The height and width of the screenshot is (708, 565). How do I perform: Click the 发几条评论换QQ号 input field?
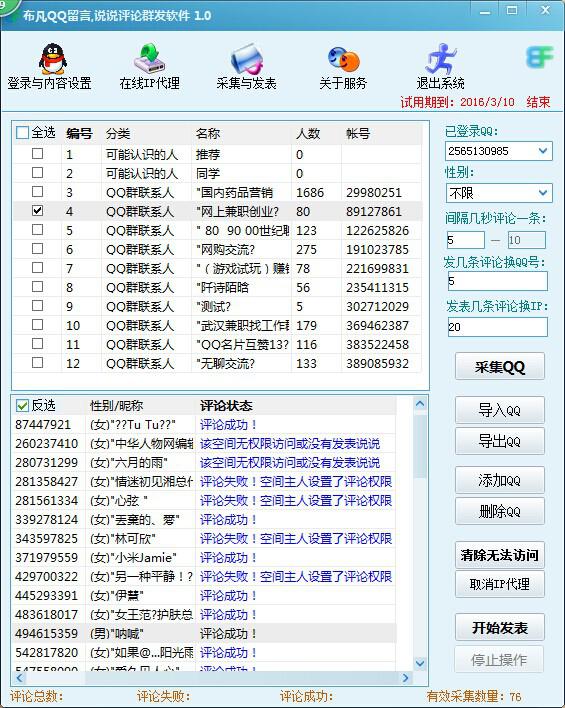point(497,281)
